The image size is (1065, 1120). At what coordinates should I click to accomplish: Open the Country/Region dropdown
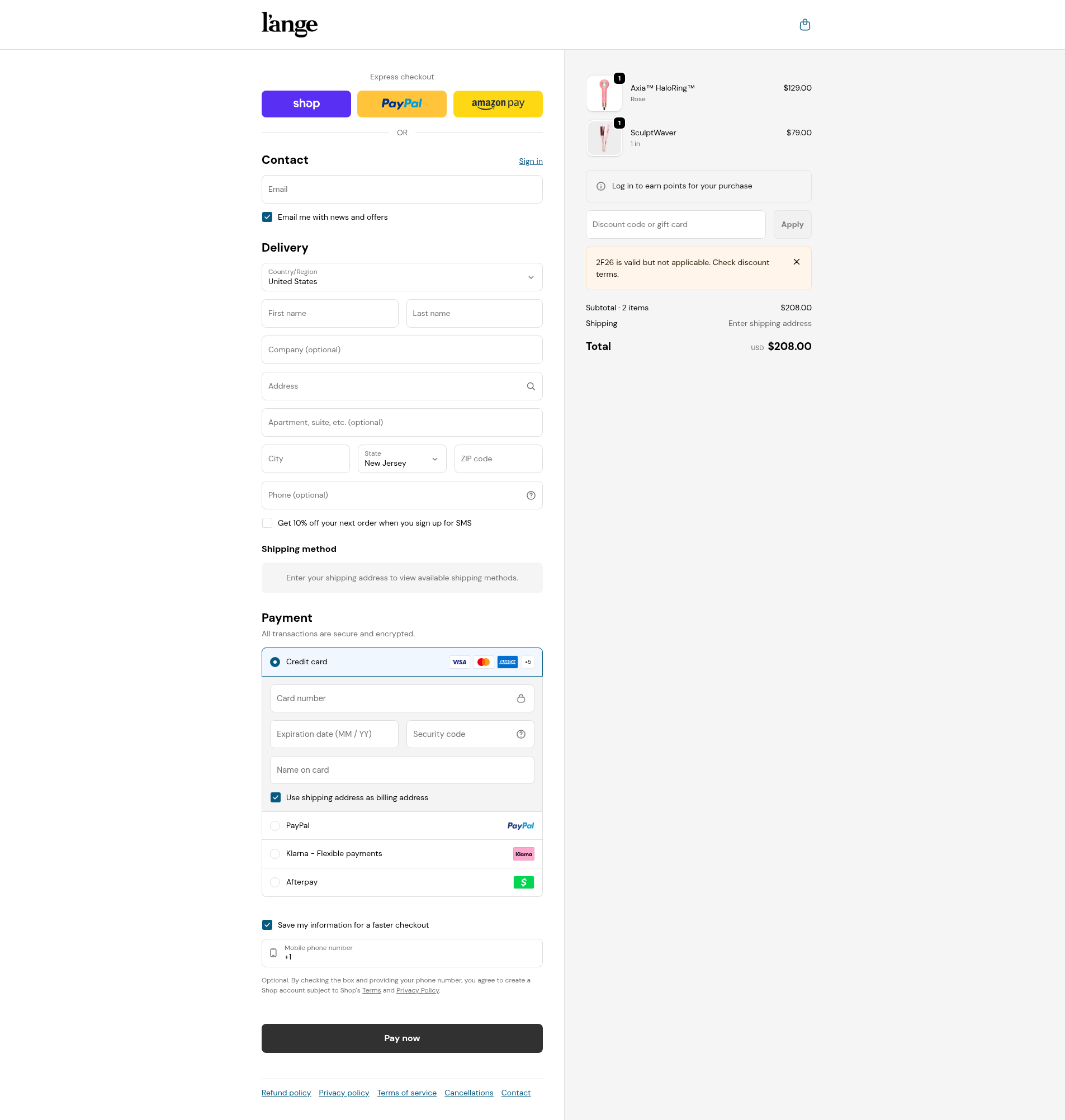pos(401,277)
